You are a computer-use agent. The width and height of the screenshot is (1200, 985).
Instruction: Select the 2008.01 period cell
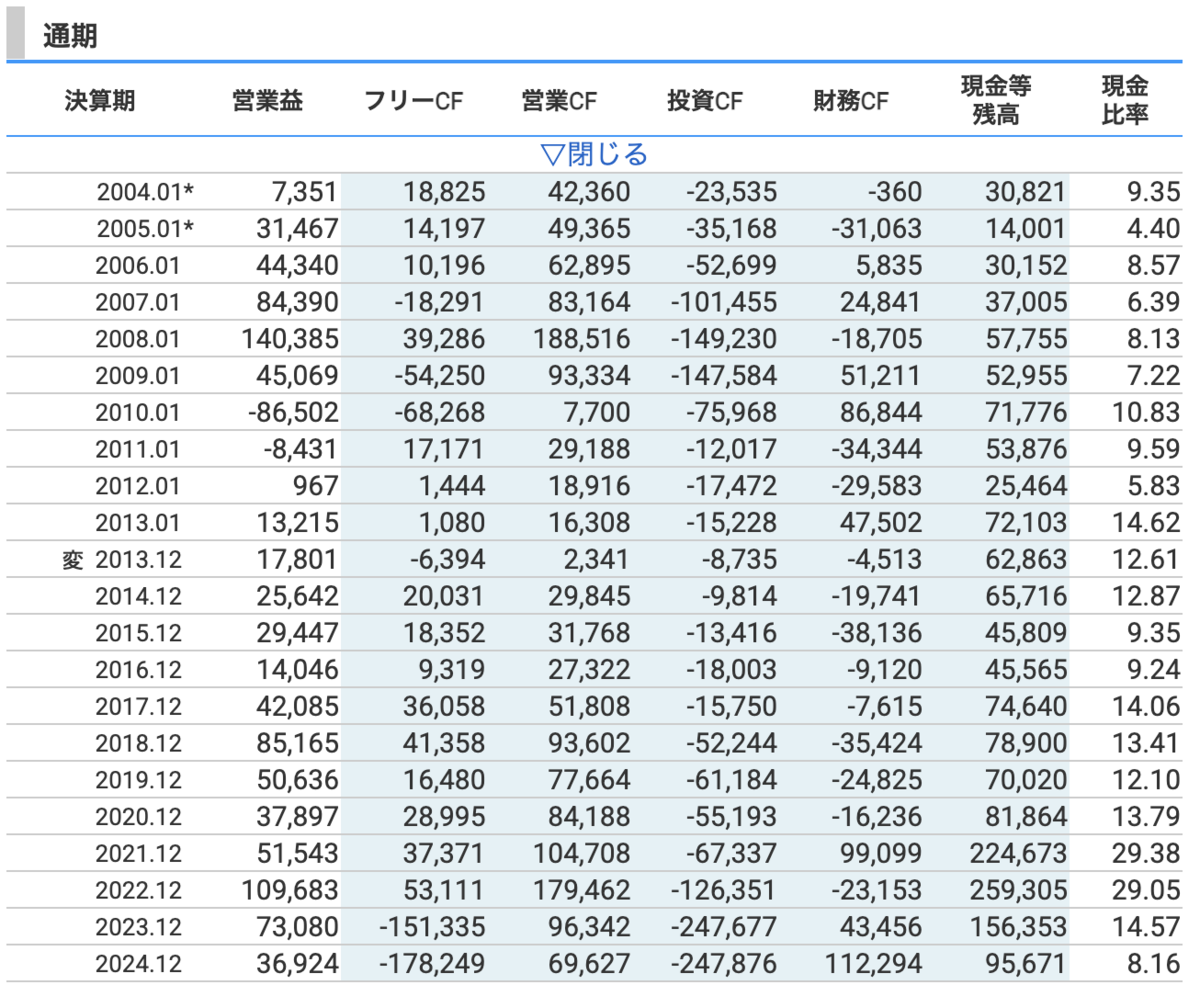coord(138,339)
